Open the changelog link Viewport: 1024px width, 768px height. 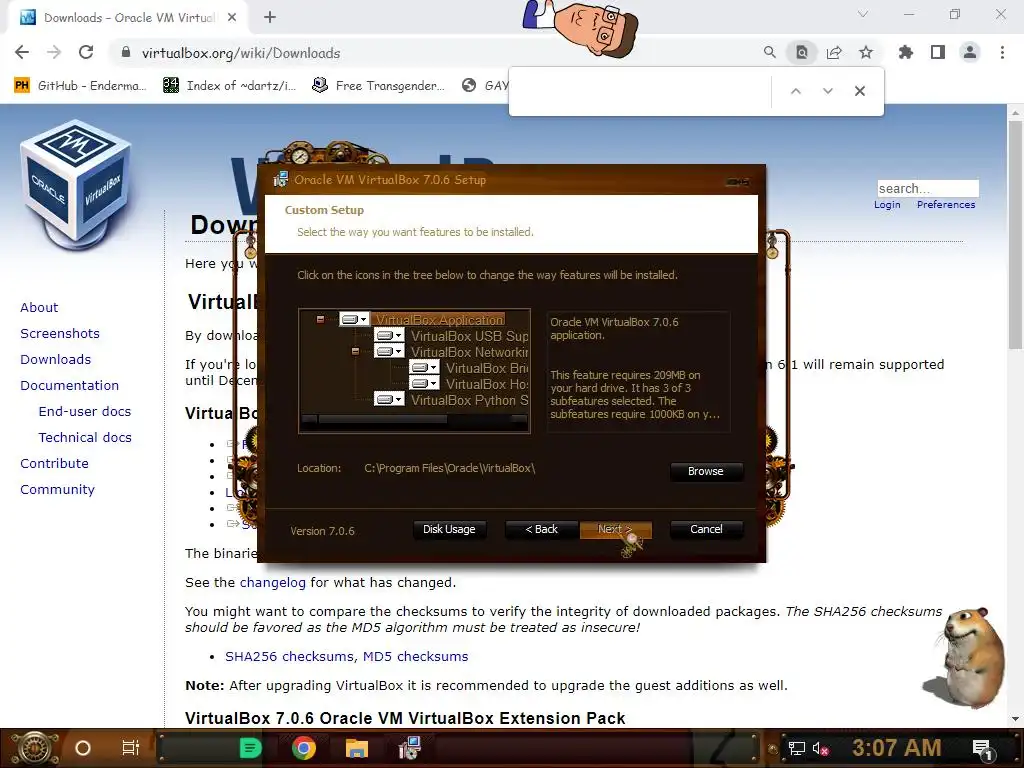(x=272, y=583)
